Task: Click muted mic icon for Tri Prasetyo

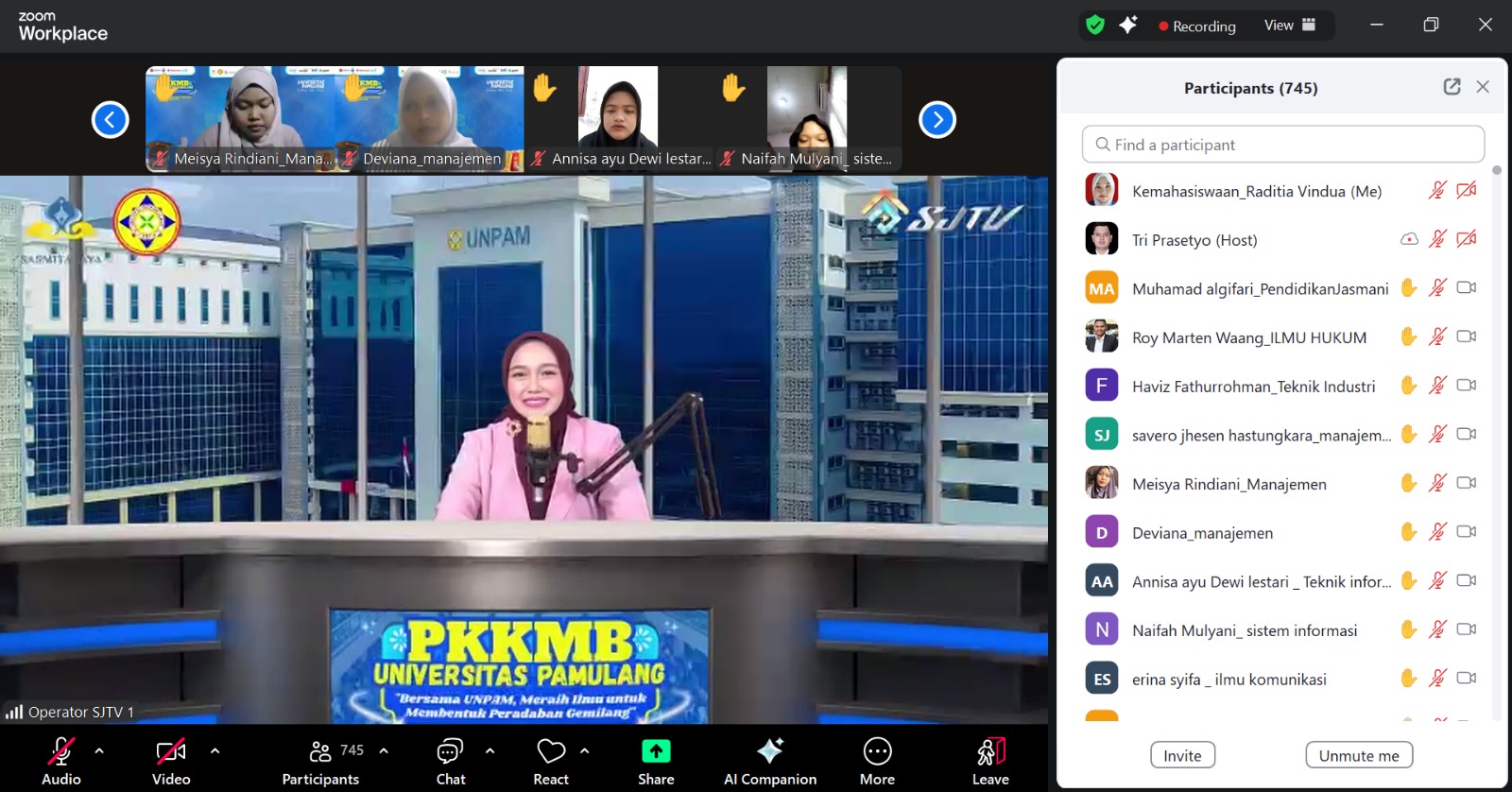Action: (x=1437, y=239)
